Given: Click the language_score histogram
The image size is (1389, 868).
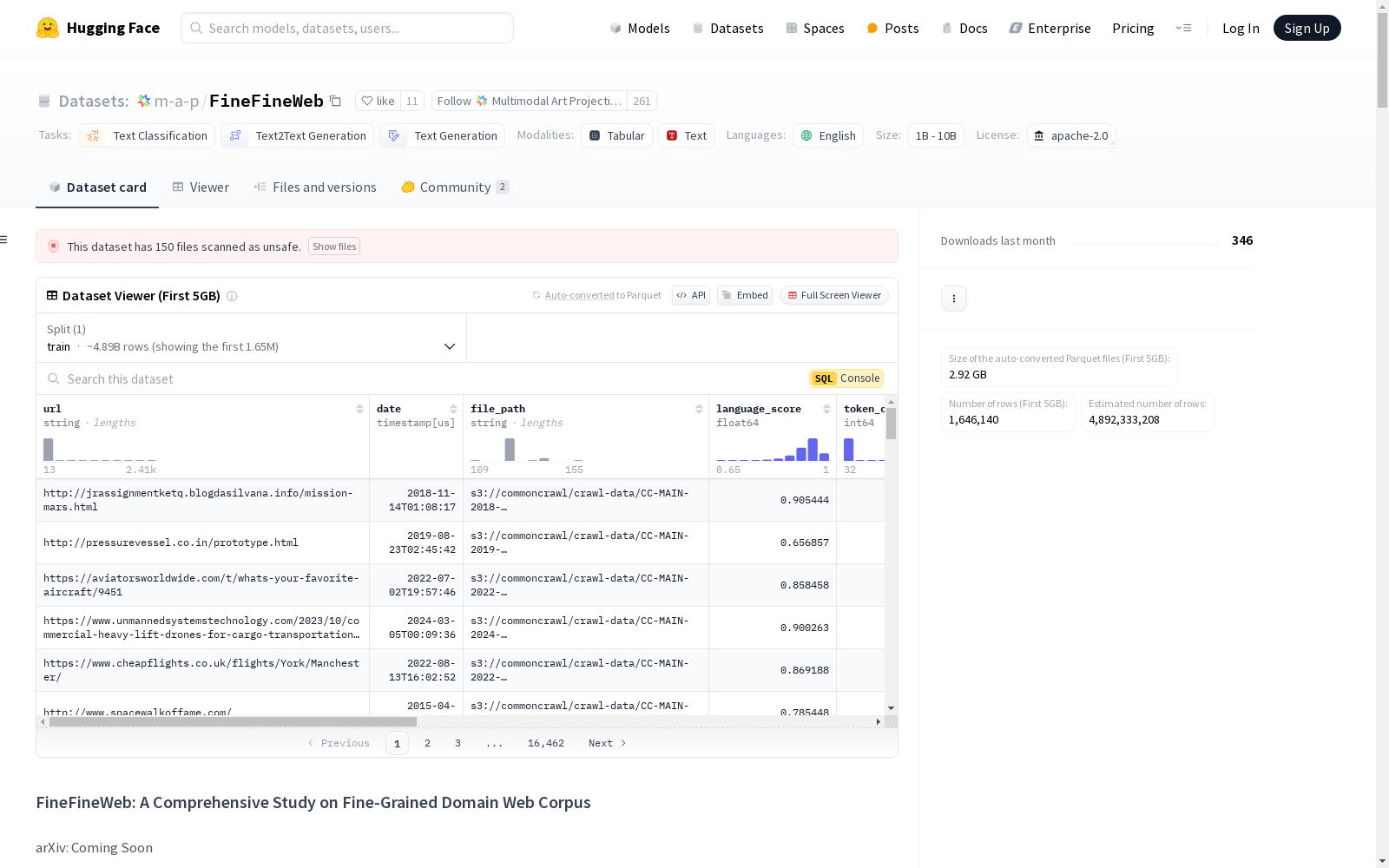Looking at the screenshot, I should tap(773, 450).
